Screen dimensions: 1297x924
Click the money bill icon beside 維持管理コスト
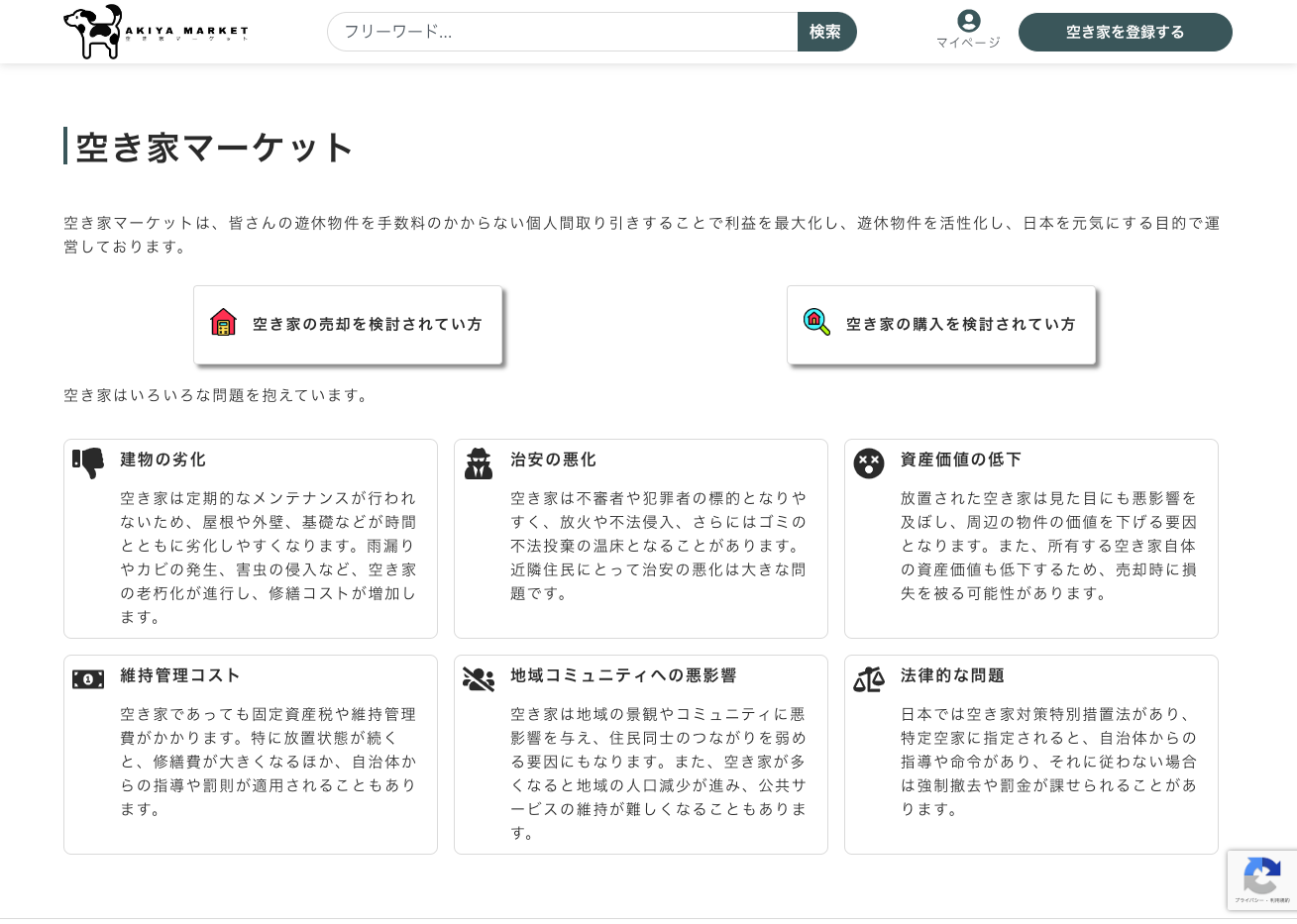coord(88,679)
